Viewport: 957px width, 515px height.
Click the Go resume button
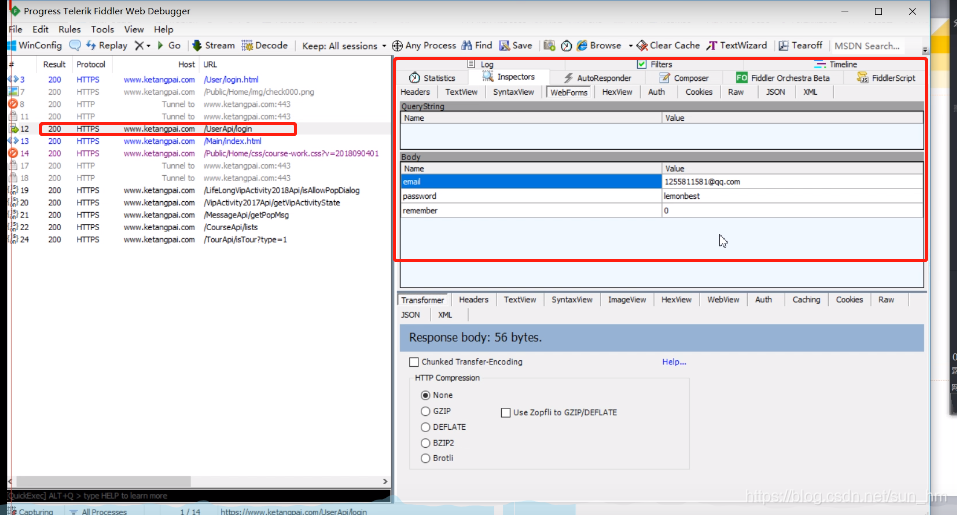[169, 46]
